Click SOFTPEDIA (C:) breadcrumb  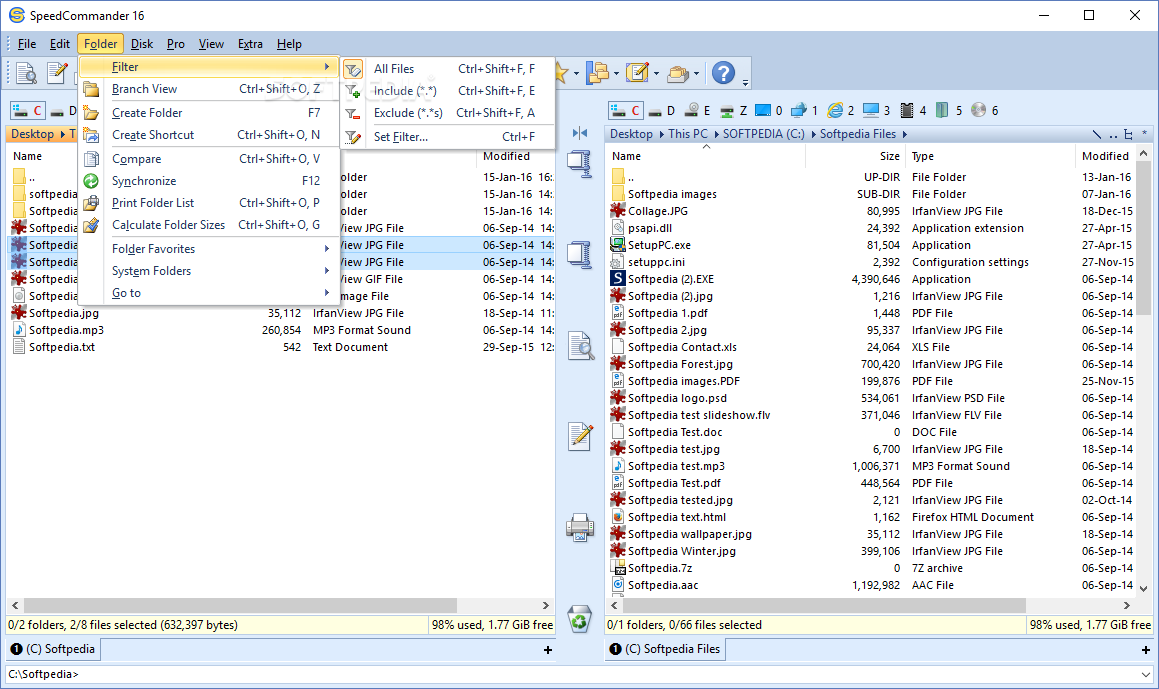764,135
